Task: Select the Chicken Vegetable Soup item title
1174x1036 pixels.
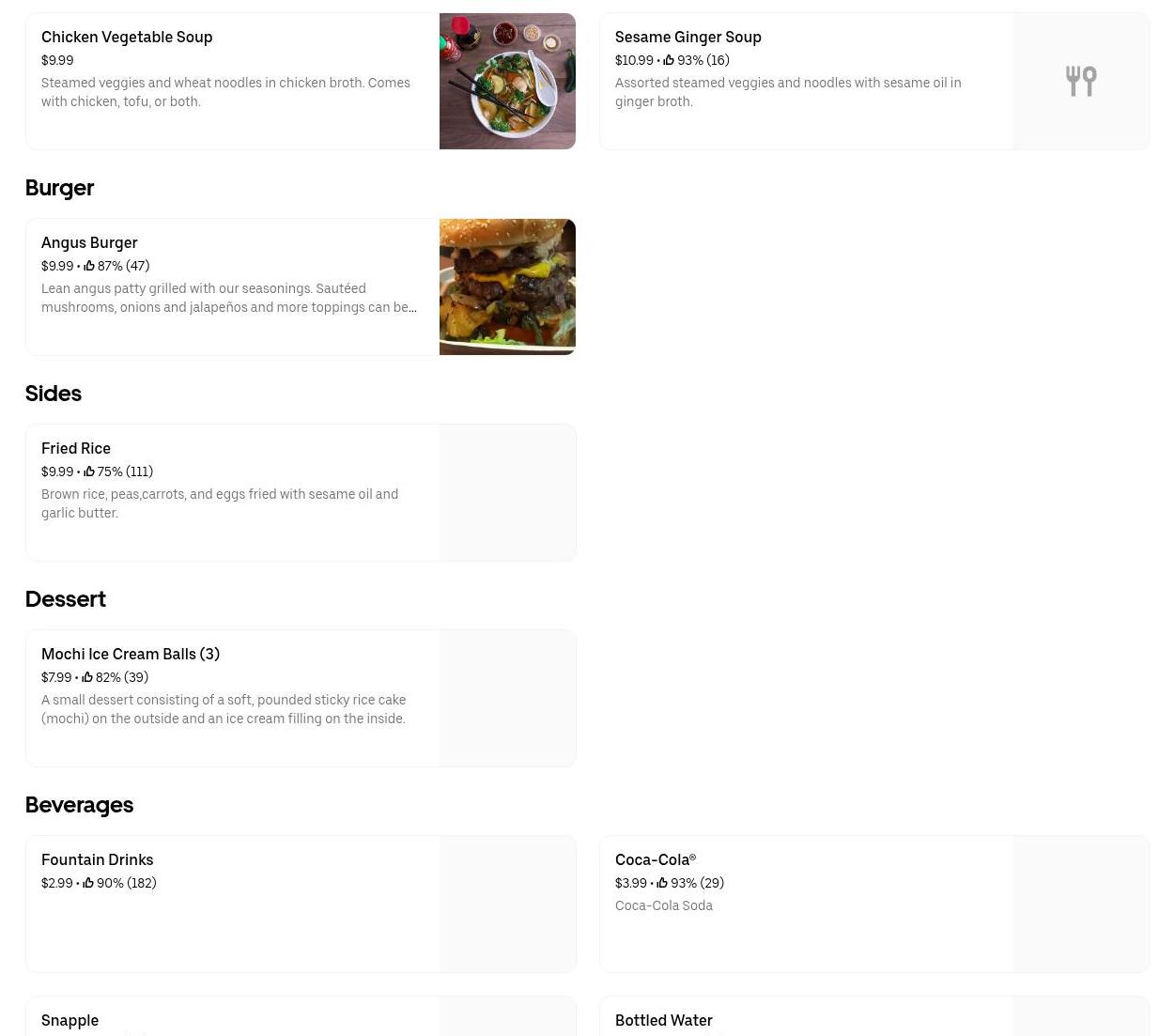Action: pyautogui.click(x=127, y=37)
